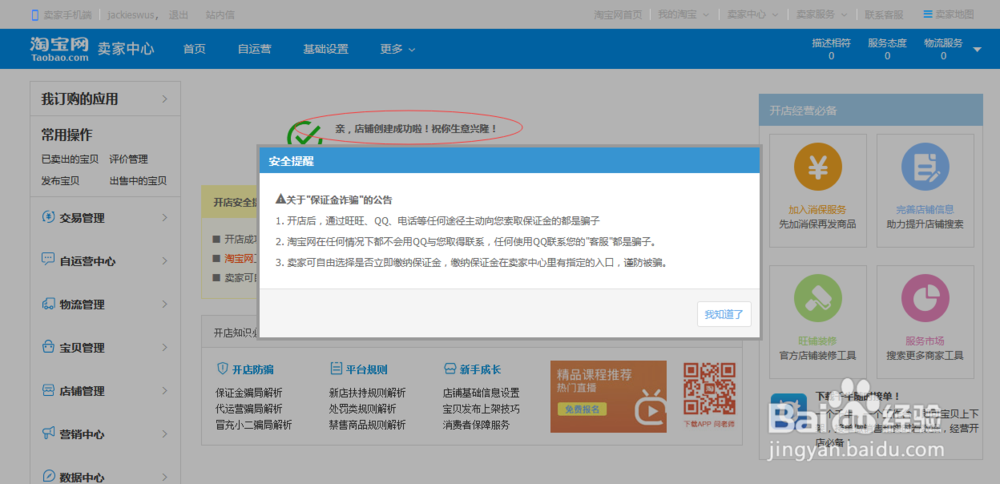The image size is (1000, 484).
Task: Open 处罚类规则解析 link
Action: [362, 409]
